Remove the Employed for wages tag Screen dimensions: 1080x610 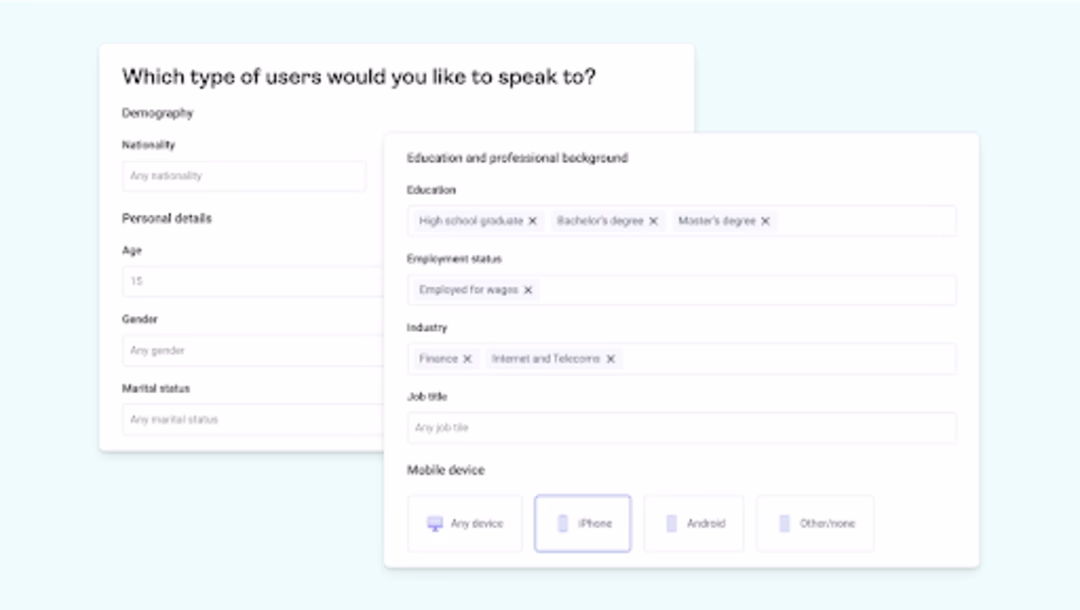(x=528, y=290)
